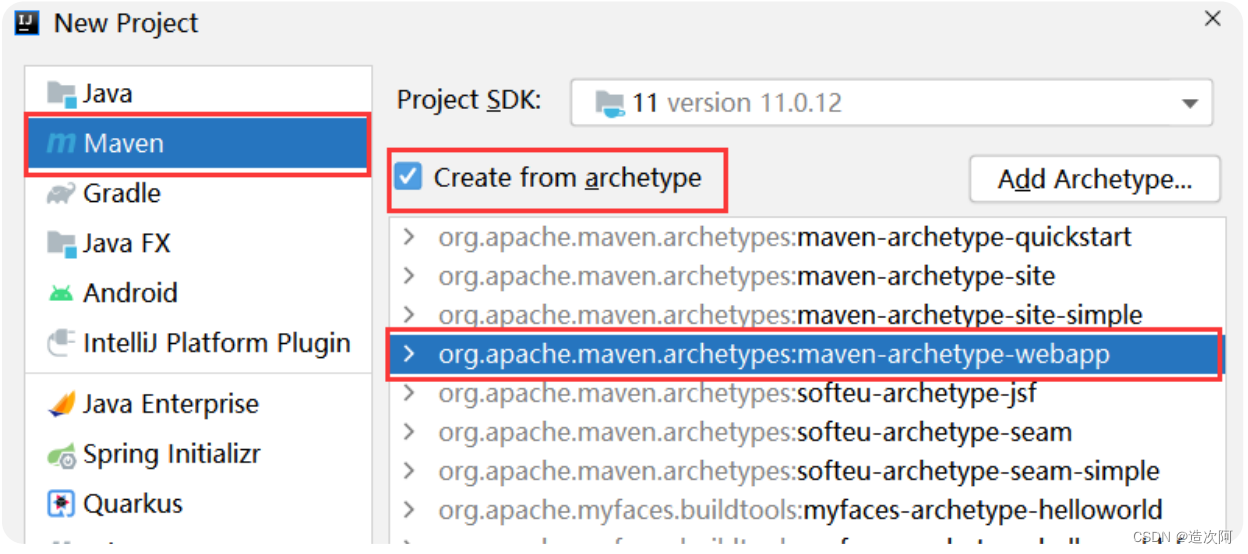Select Spring Initializr project type
The width and height of the screenshot is (1248, 554).
(x=198, y=454)
